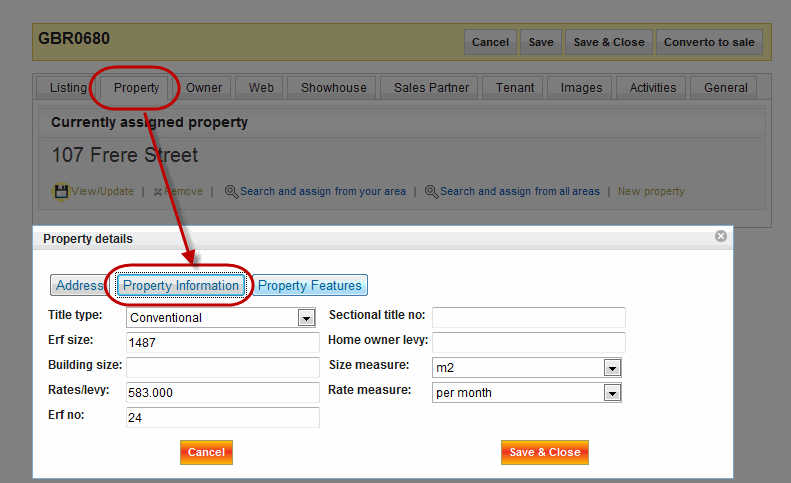
Task: Click the magnifier icon for your area search
Action: (231, 191)
